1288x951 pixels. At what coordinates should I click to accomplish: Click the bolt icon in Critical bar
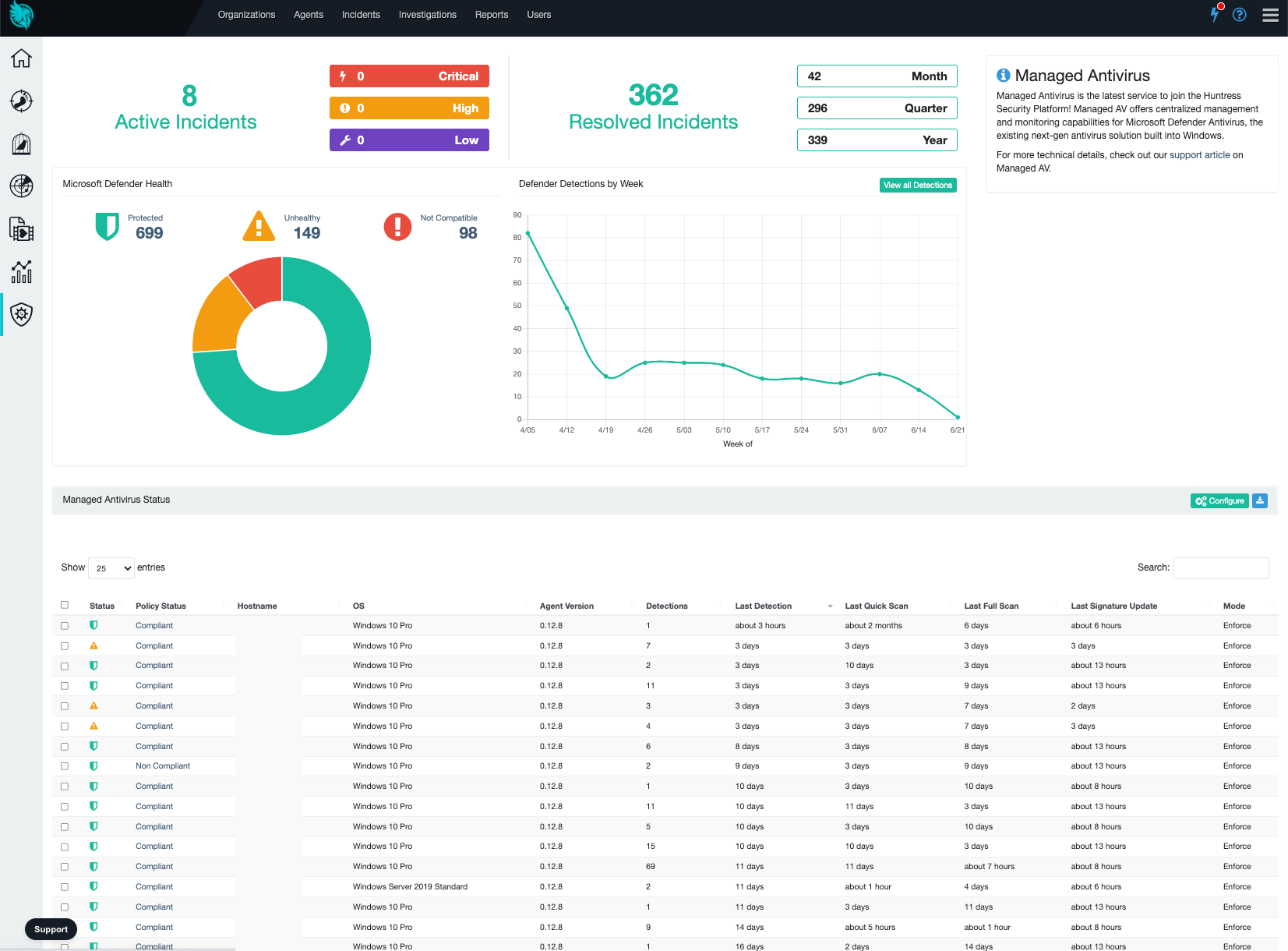(343, 76)
